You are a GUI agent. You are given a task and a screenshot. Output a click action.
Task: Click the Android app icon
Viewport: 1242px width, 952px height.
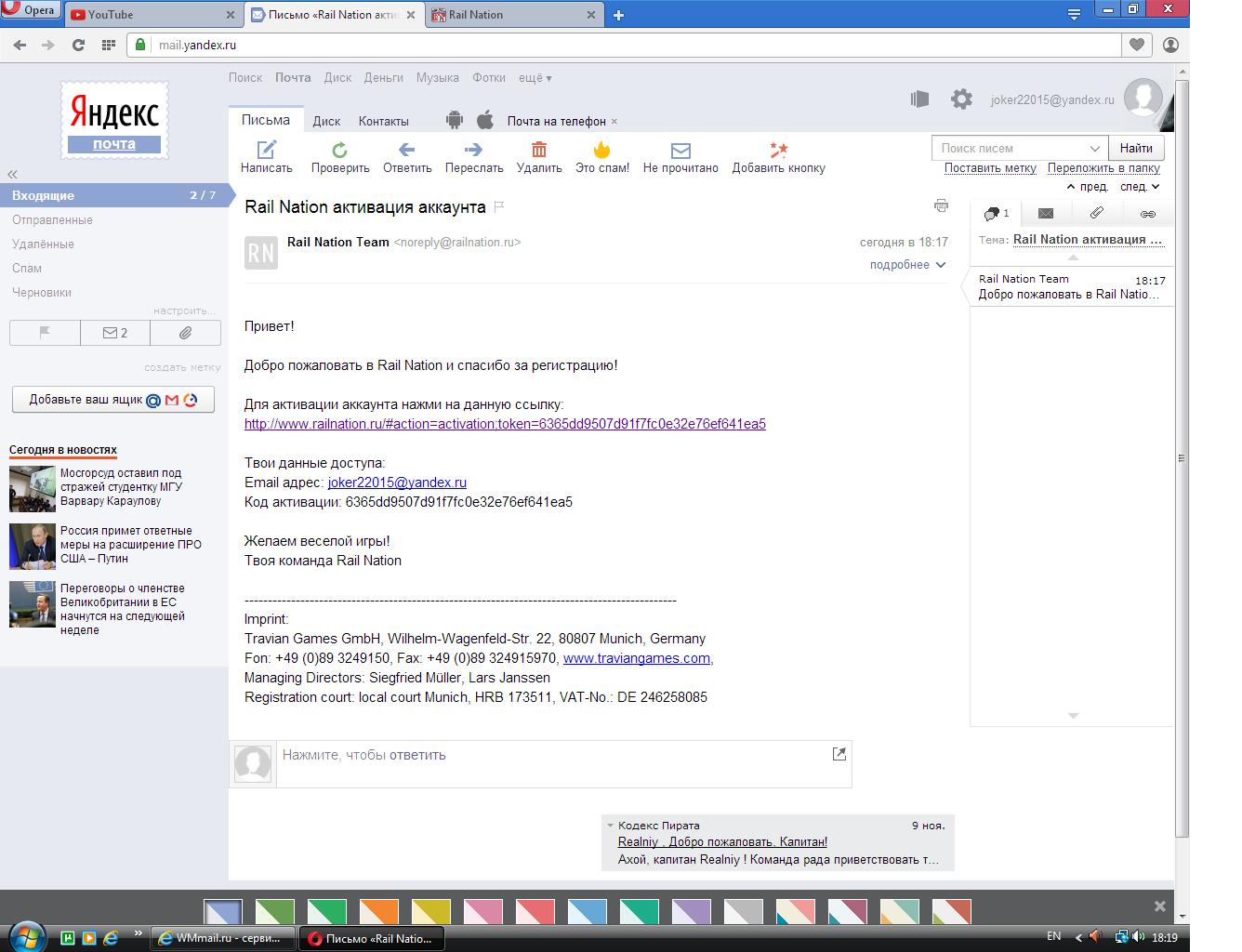pyautogui.click(x=454, y=120)
